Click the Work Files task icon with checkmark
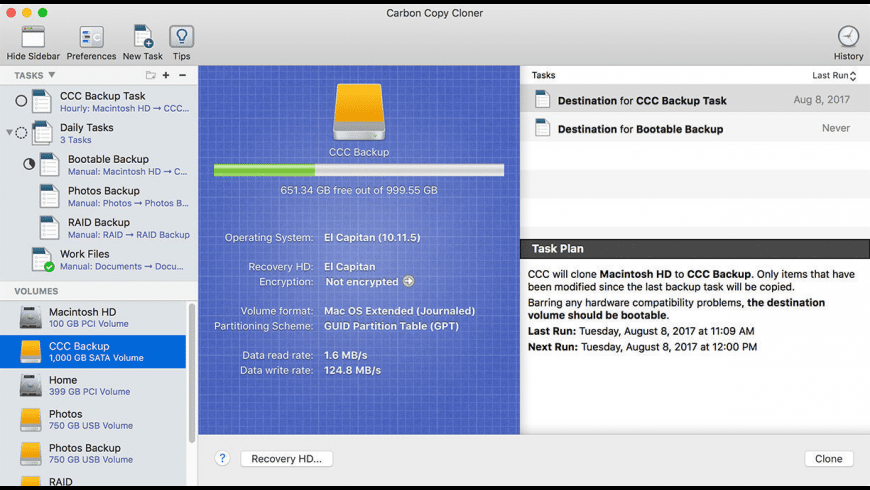The height and width of the screenshot is (490, 870). click(x=42, y=260)
